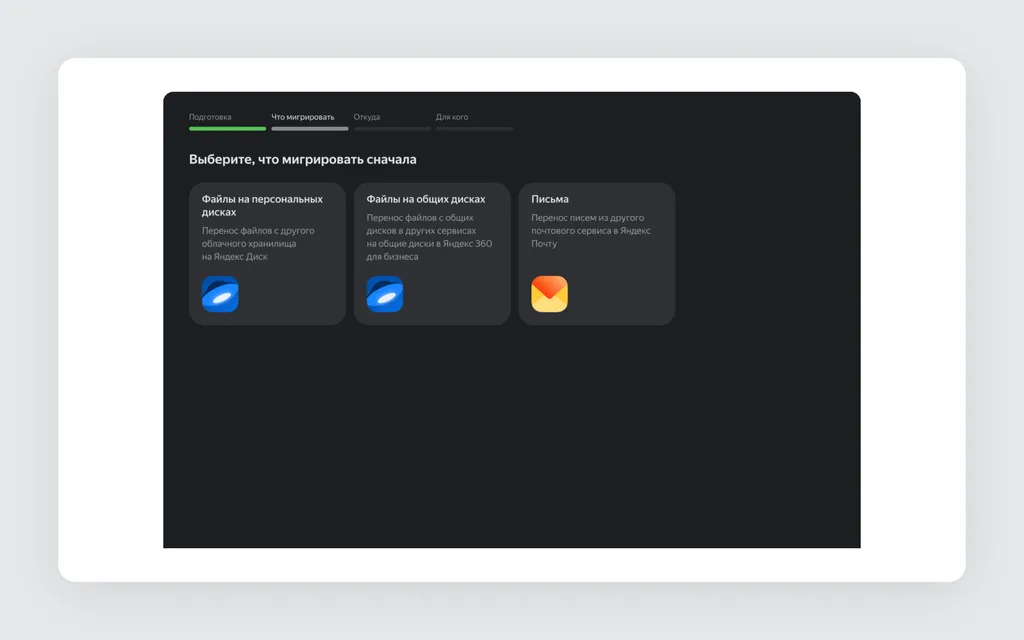Viewport: 1024px width, 640px height.
Task: Click the Yandex Mail envelope icon
Action: tap(549, 294)
